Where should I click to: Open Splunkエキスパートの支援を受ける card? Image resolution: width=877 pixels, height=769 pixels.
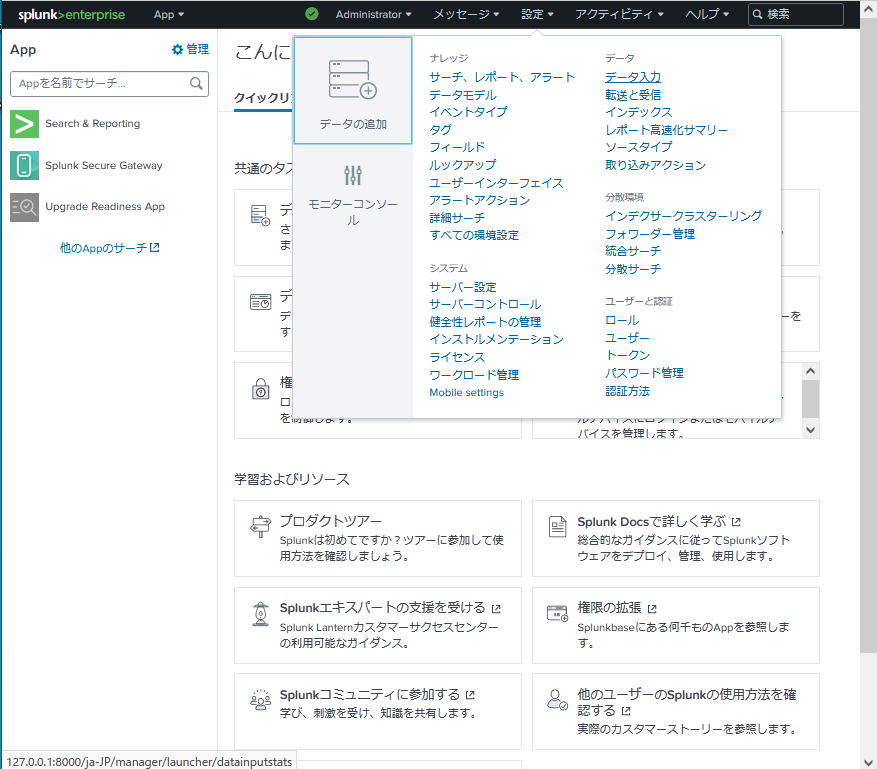pos(378,625)
